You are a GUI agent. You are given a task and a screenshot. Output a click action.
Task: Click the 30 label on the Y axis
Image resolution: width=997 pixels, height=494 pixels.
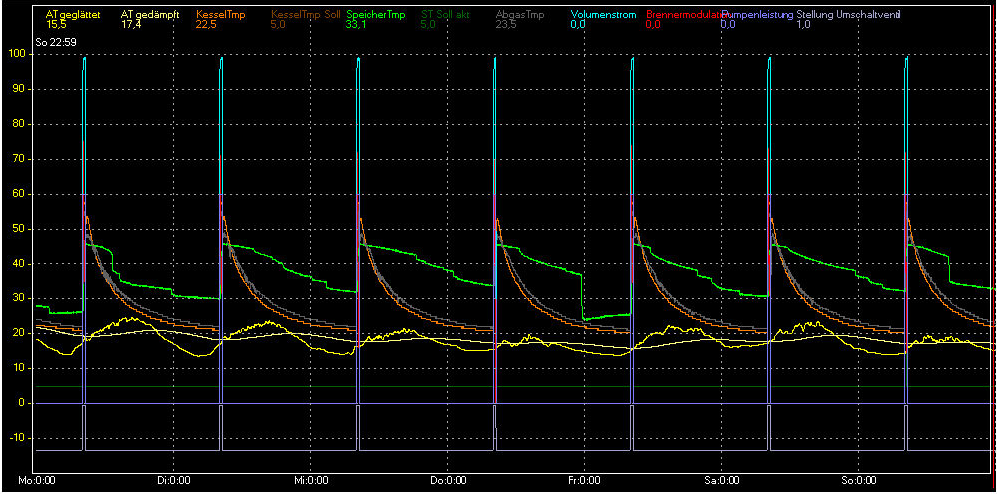point(17,298)
